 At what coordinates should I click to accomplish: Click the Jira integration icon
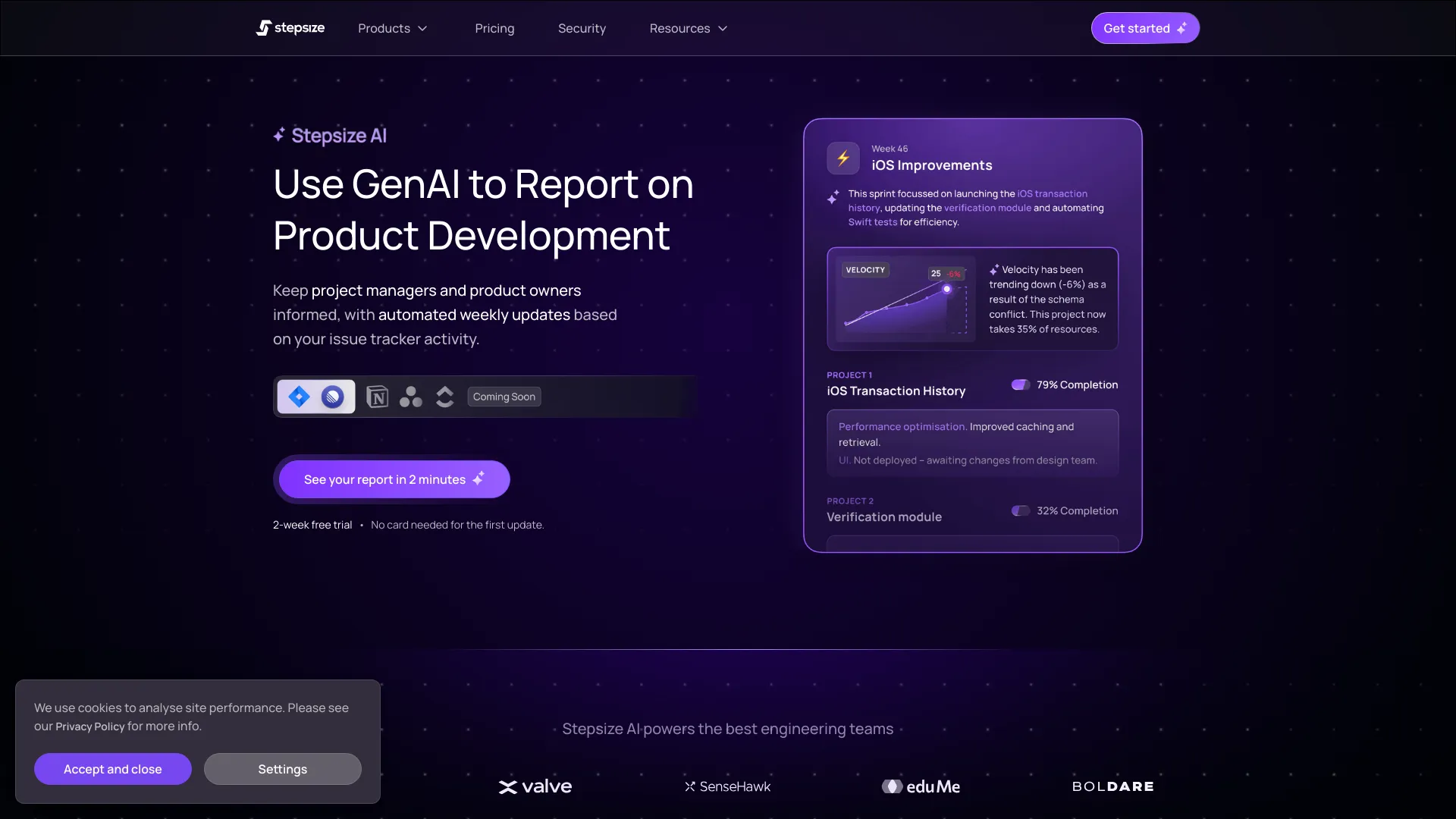[299, 397]
